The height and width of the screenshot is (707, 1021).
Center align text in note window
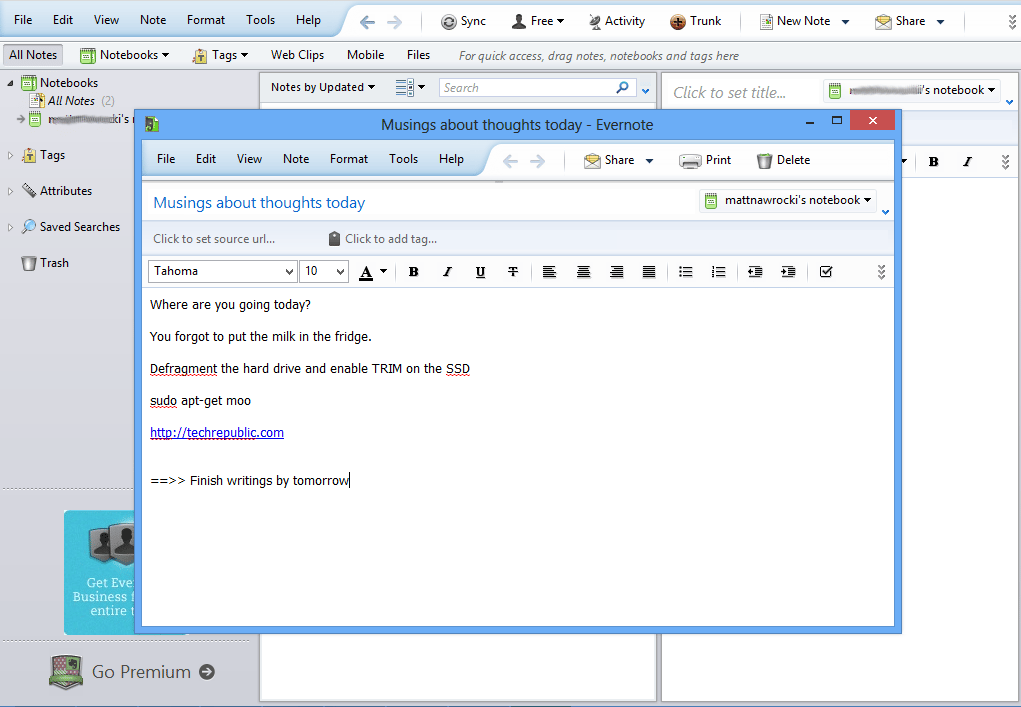coord(583,272)
